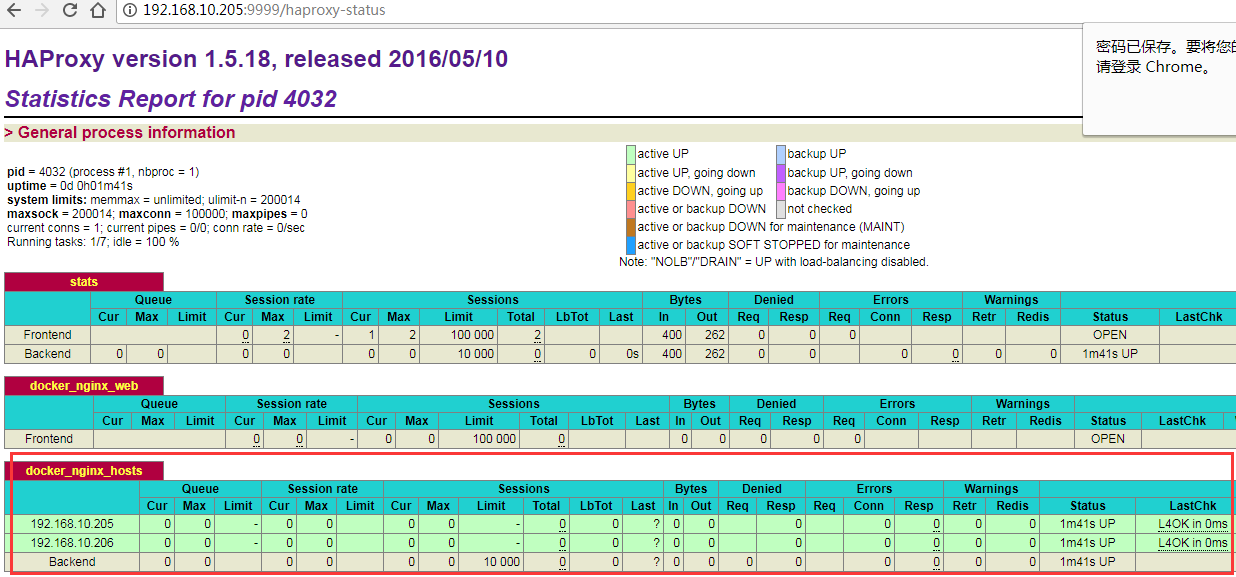The width and height of the screenshot is (1236, 577).
Task: Click the 'HAProxy version 1.5.18' heading link
Action: tap(256, 59)
